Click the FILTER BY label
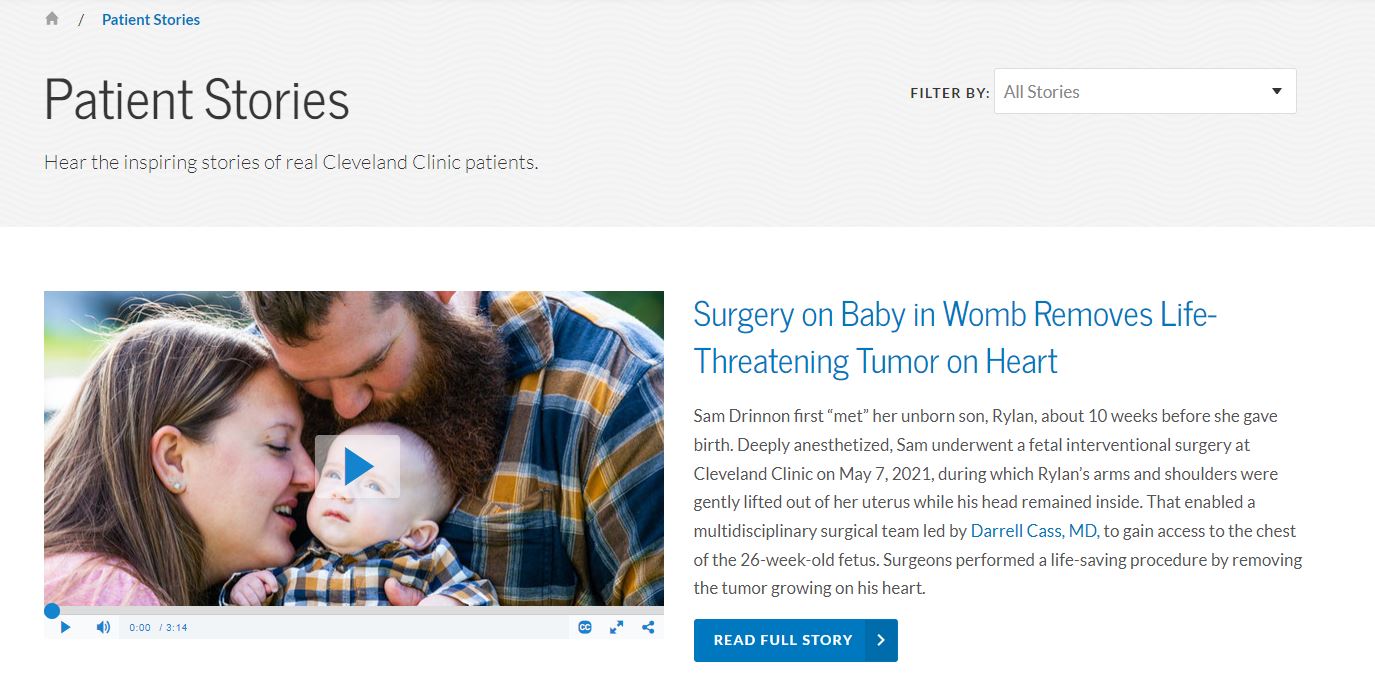 (949, 93)
